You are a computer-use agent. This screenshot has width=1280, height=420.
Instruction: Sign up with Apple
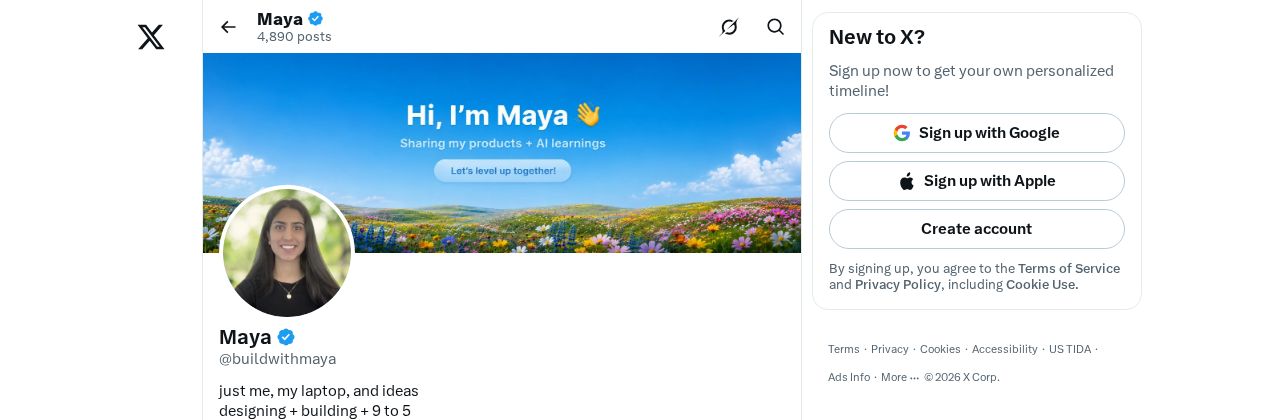[x=977, y=181]
